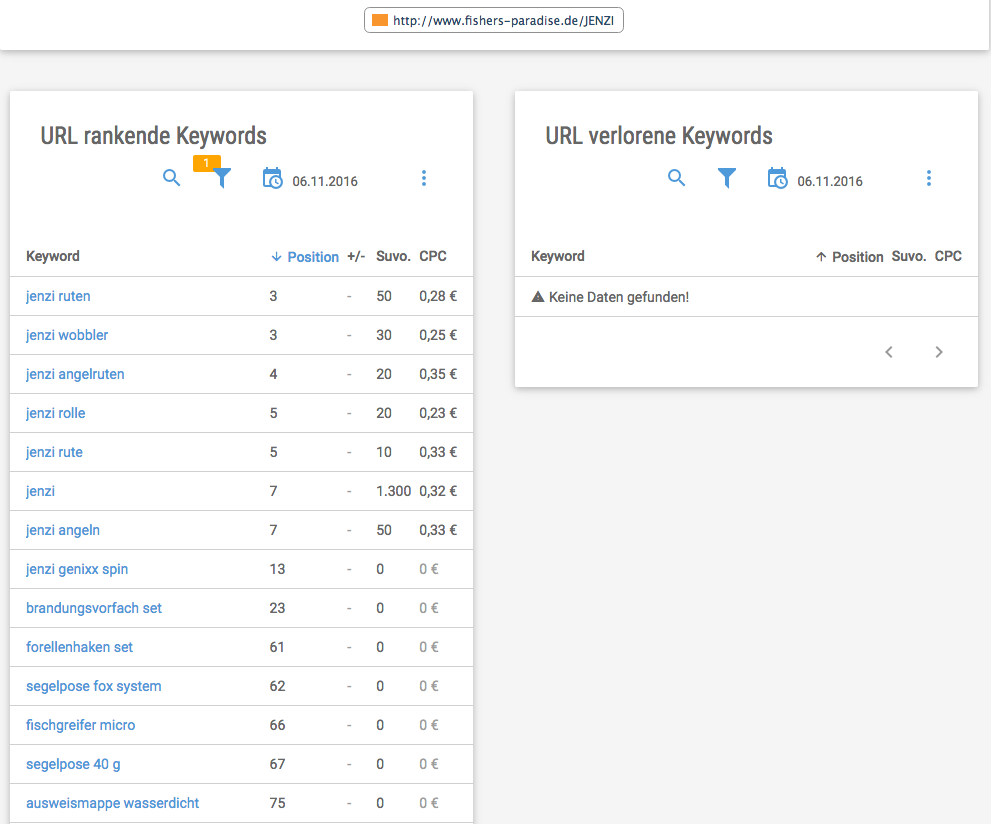Sort rankende Keywords by CPC column
This screenshot has height=824, width=991.
pyautogui.click(x=433, y=256)
